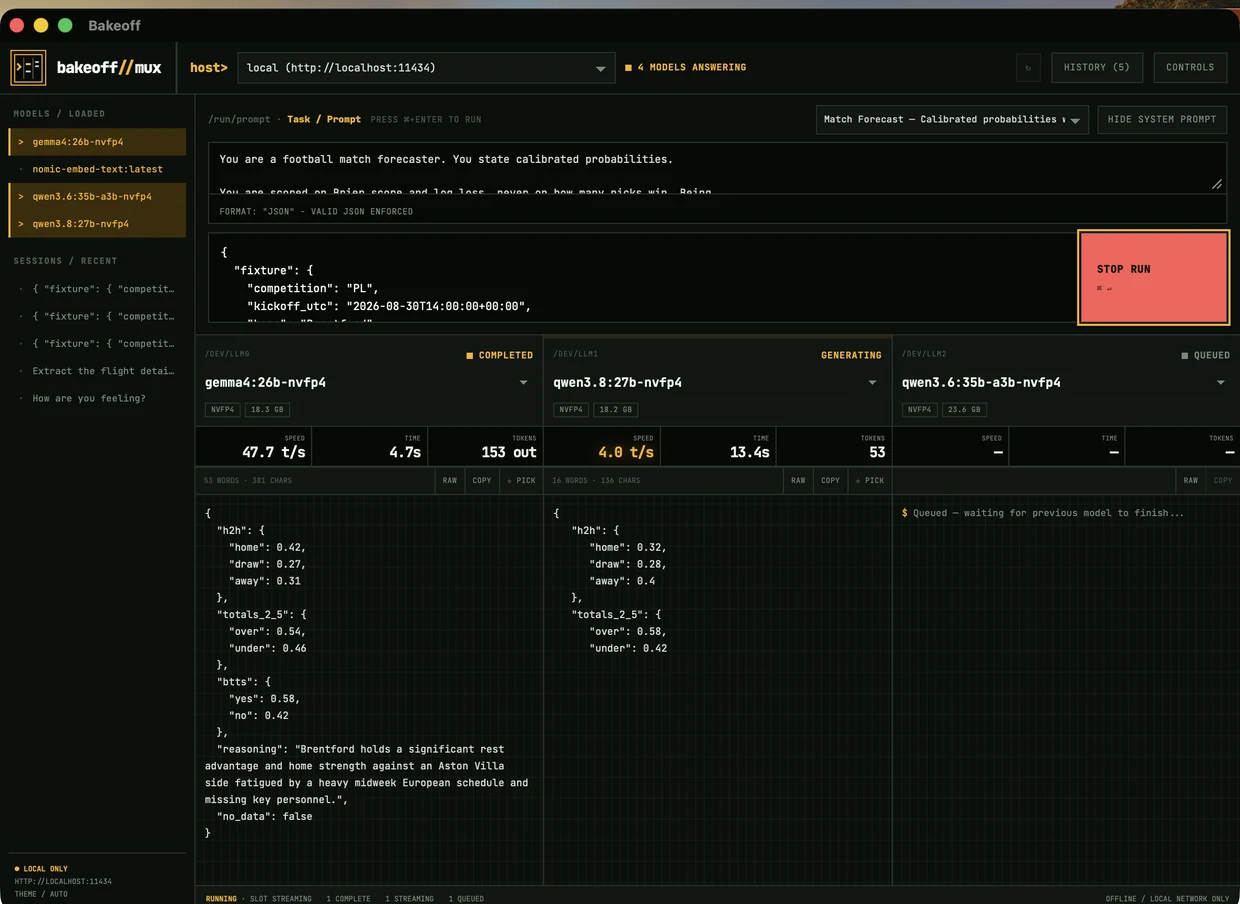Click the LOCAL ONLY indicator in sidebar
The width and height of the screenshot is (1240, 904).
click(x=41, y=869)
